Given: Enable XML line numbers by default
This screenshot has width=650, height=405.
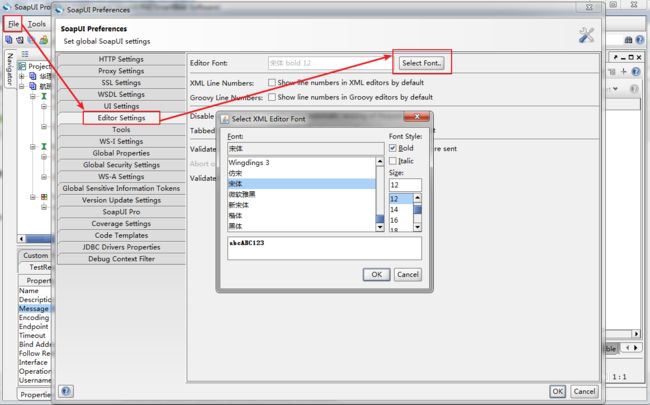Looking at the screenshot, I should pyautogui.click(x=272, y=82).
